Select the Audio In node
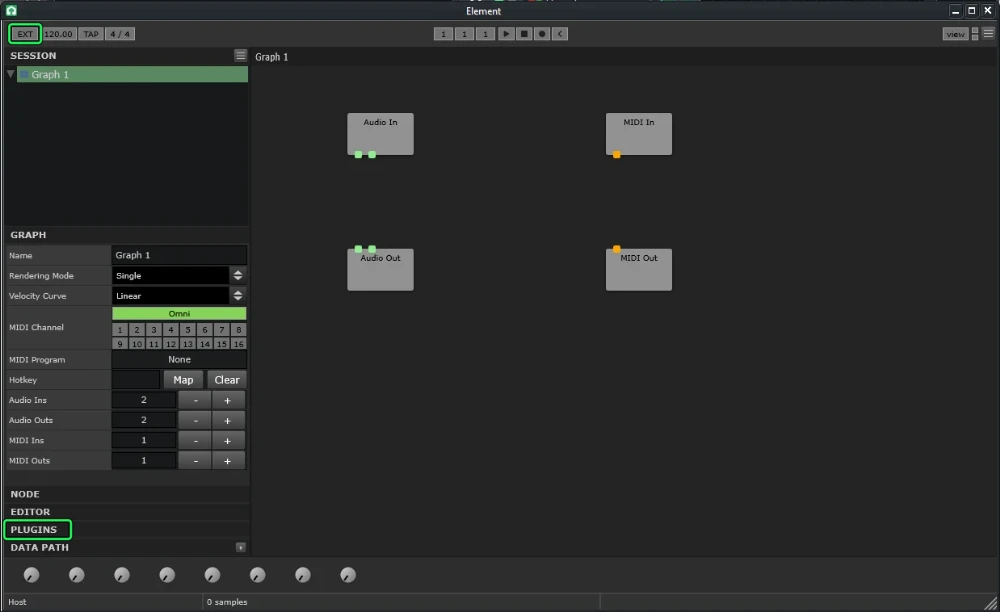The height and width of the screenshot is (612, 1000). point(380,134)
